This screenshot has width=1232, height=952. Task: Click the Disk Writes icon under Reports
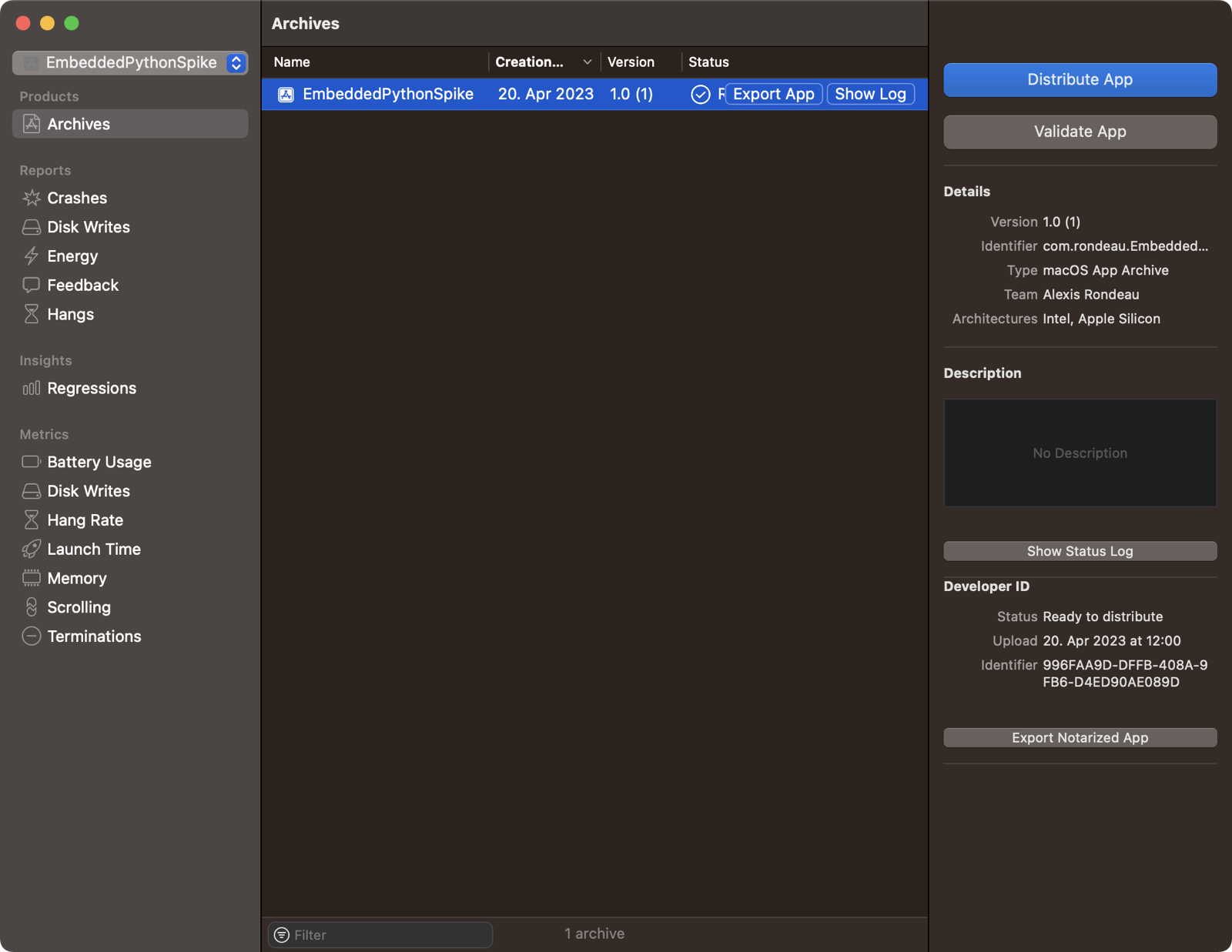[32, 227]
